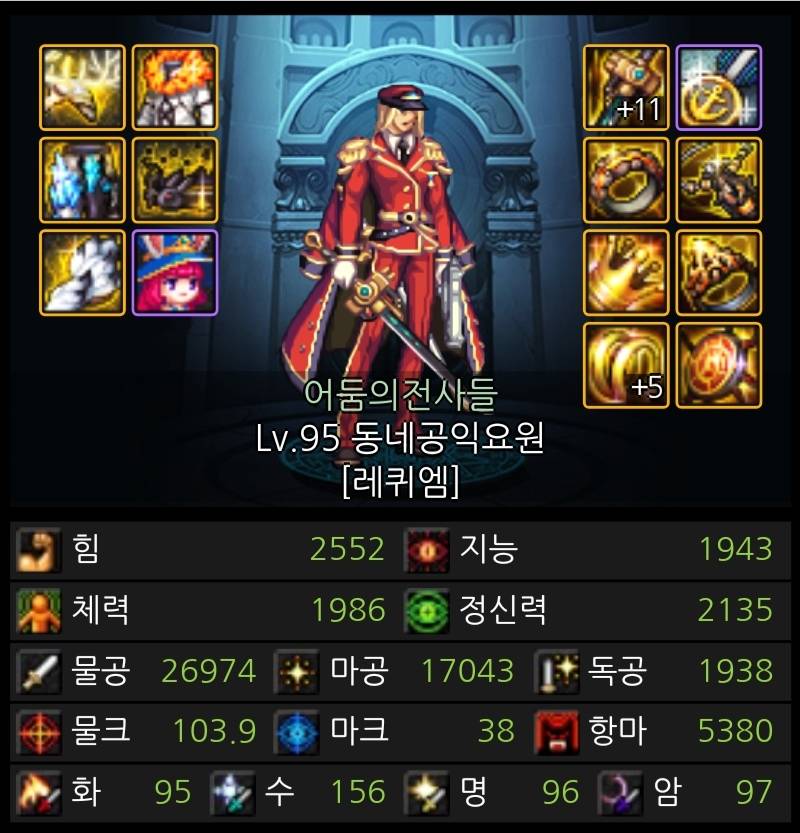This screenshot has height=833, width=800.
Task: Click the flaming hair avatar slot
Action: tap(175, 88)
